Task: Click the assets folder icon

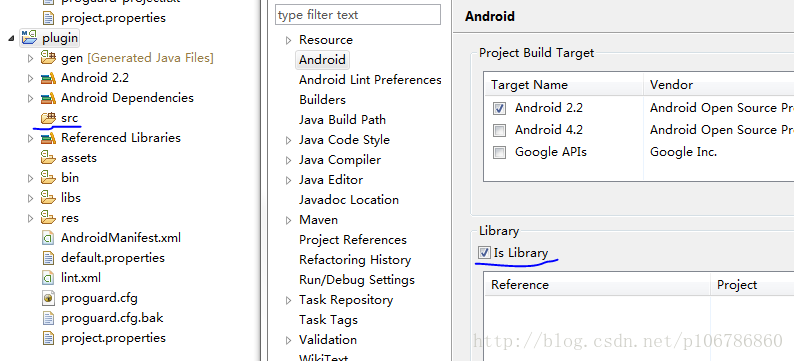Action: tap(48, 158)
